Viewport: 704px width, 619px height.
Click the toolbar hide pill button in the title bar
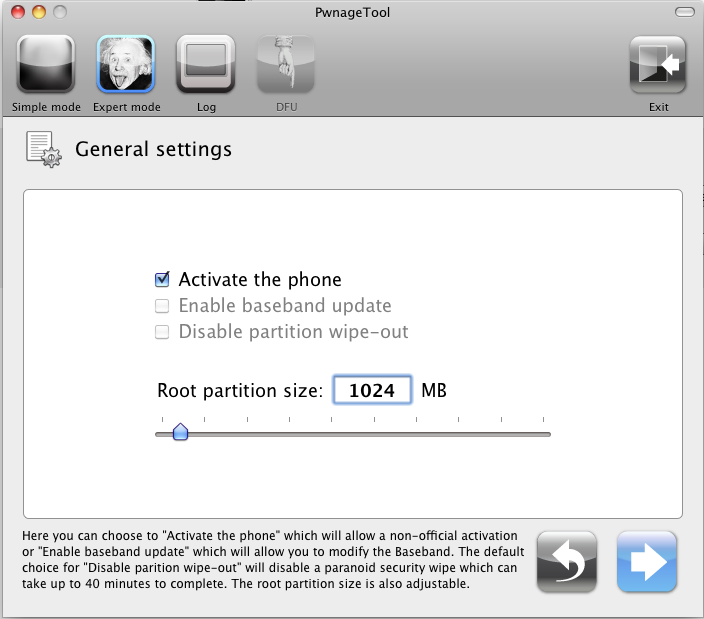[x=685, y=12]
